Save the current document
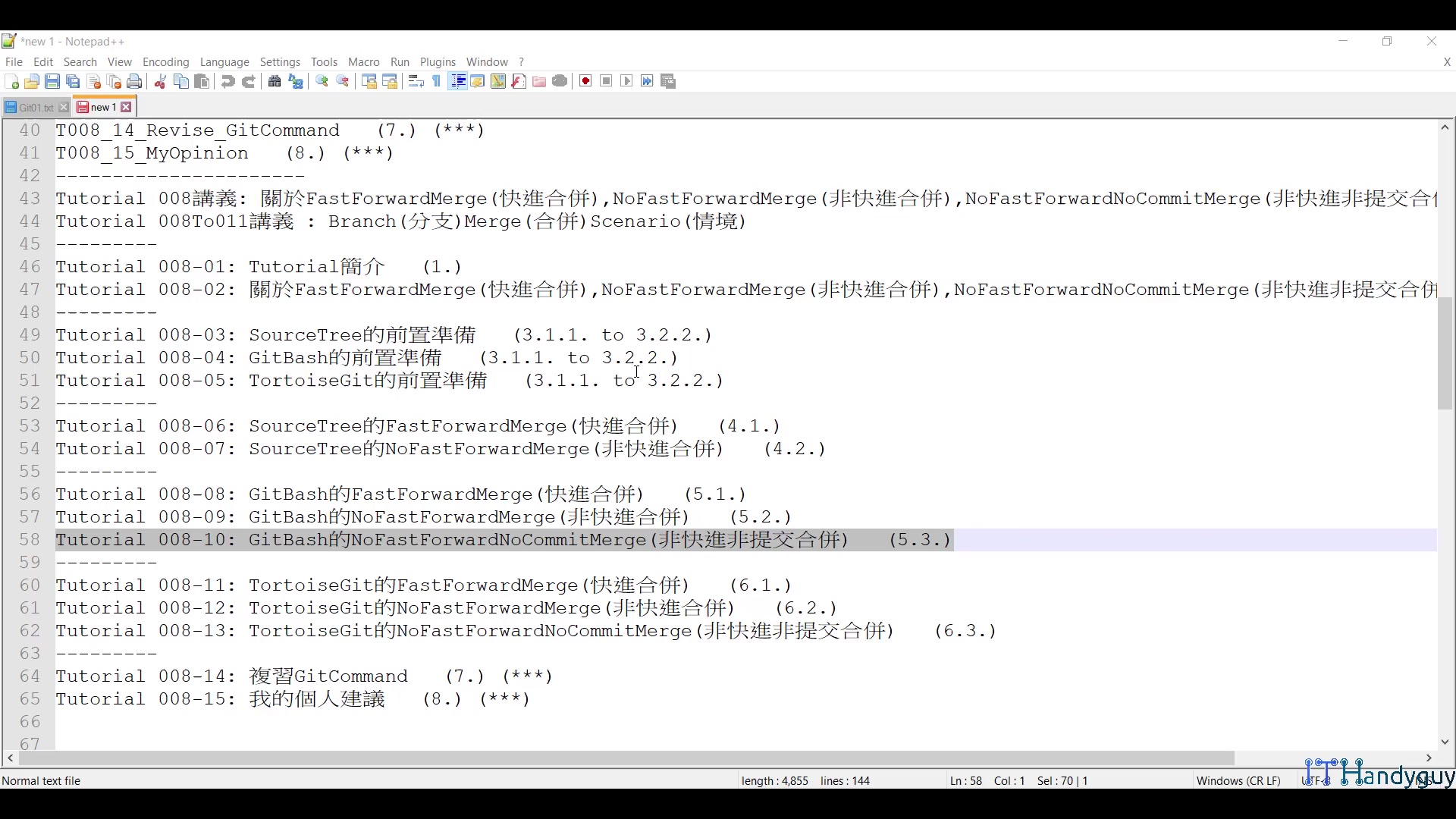This screenshot has height=819, width=1456. 52,81
